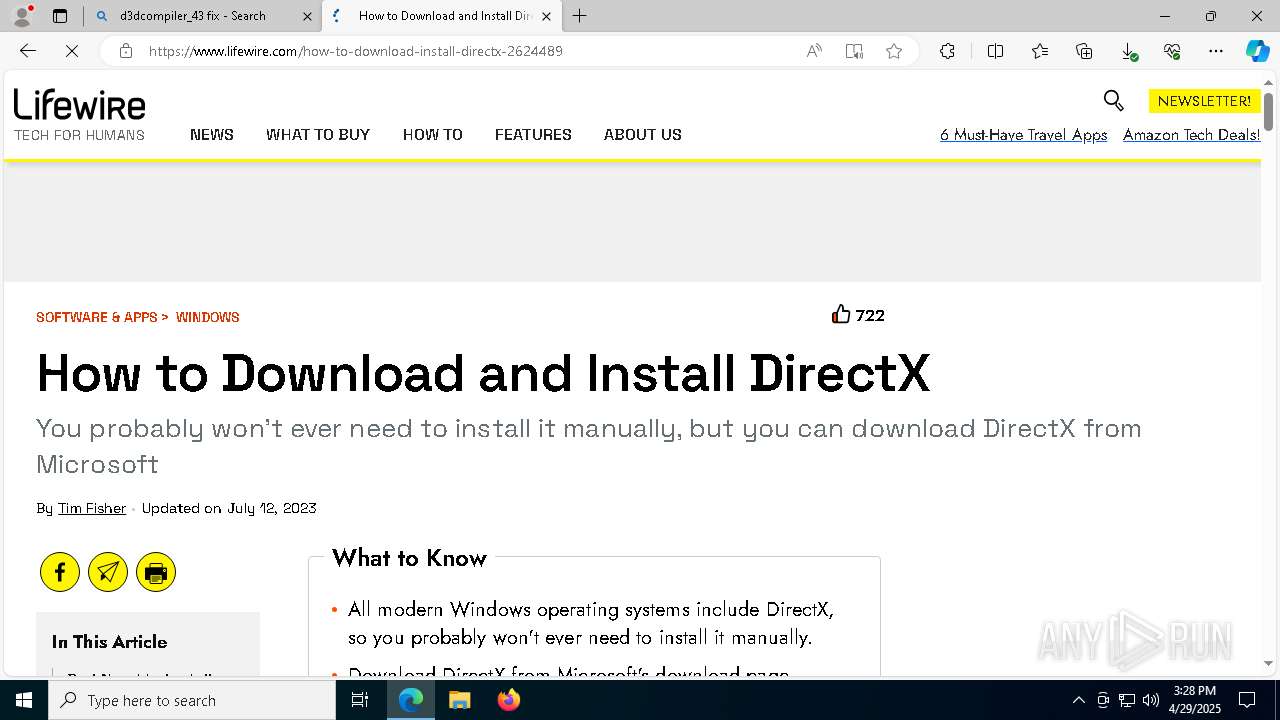Print the article
Viewport: 1280px width, 720px height.
pos(156,572)
